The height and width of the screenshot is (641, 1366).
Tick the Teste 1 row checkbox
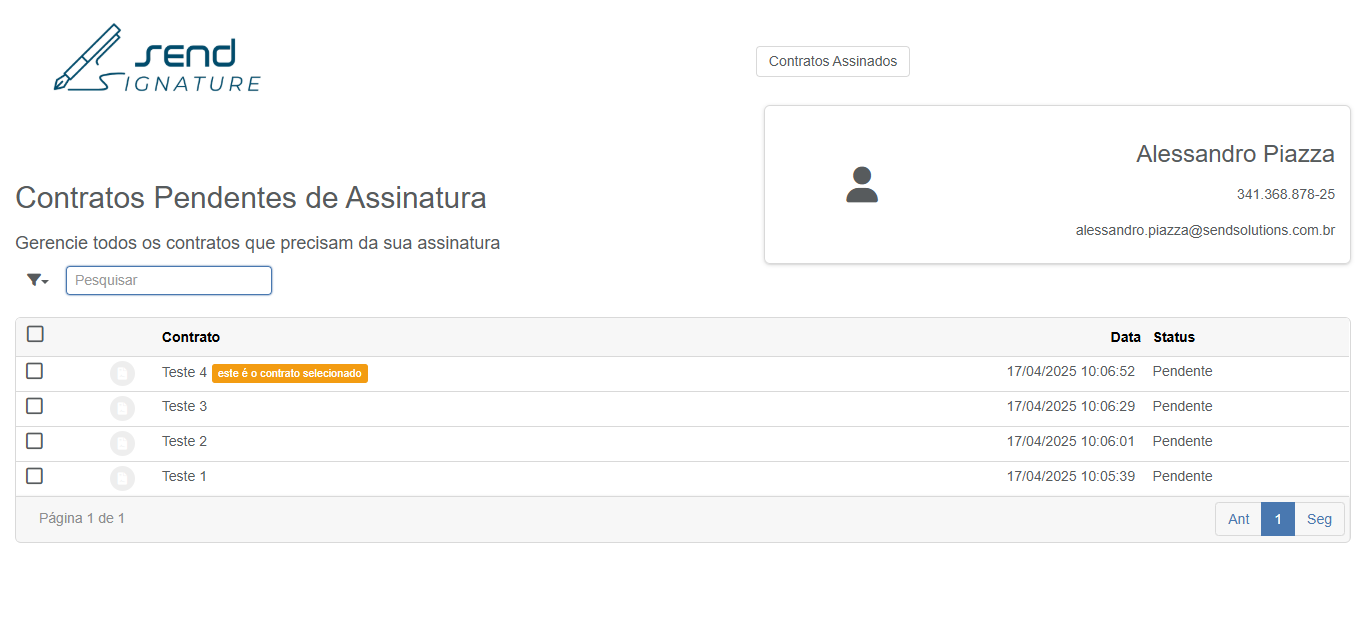click(x=35, y=476)
